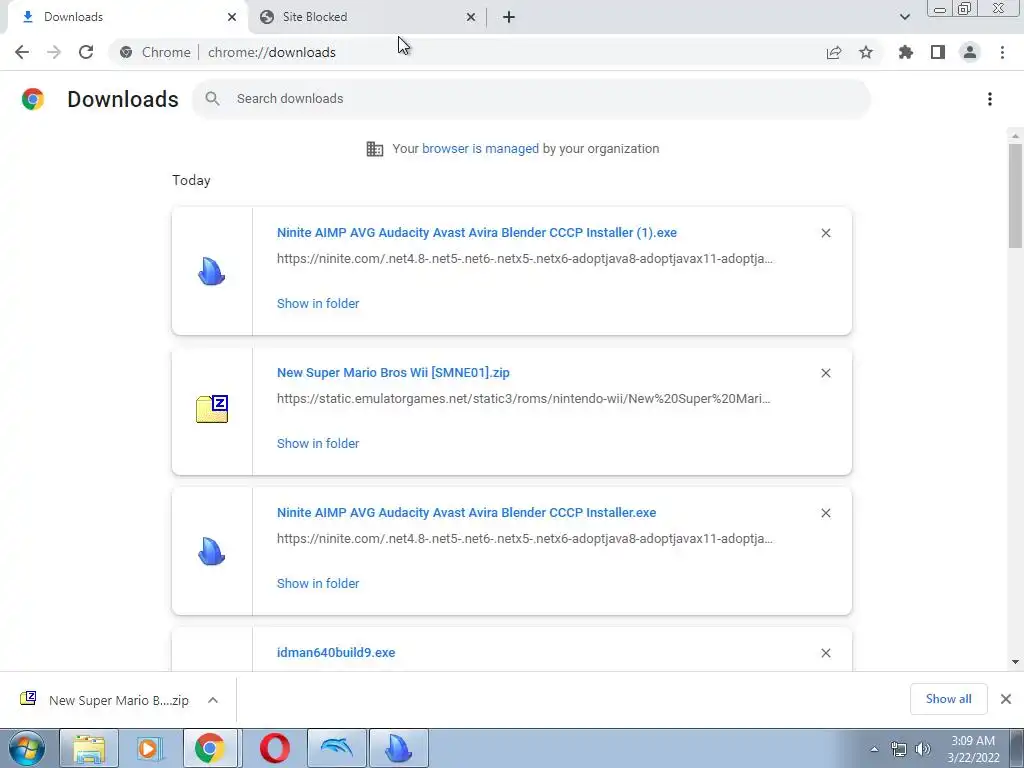Open New Super Mario Bros Wii zip link
Image resolution: width=1024 pixels, height=768 pixels.
(393, 373)
